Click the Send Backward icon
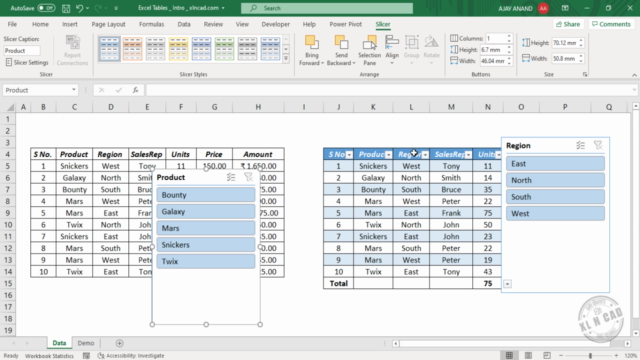The height and width of the screenshot is (360, 640). click(341, 43)
